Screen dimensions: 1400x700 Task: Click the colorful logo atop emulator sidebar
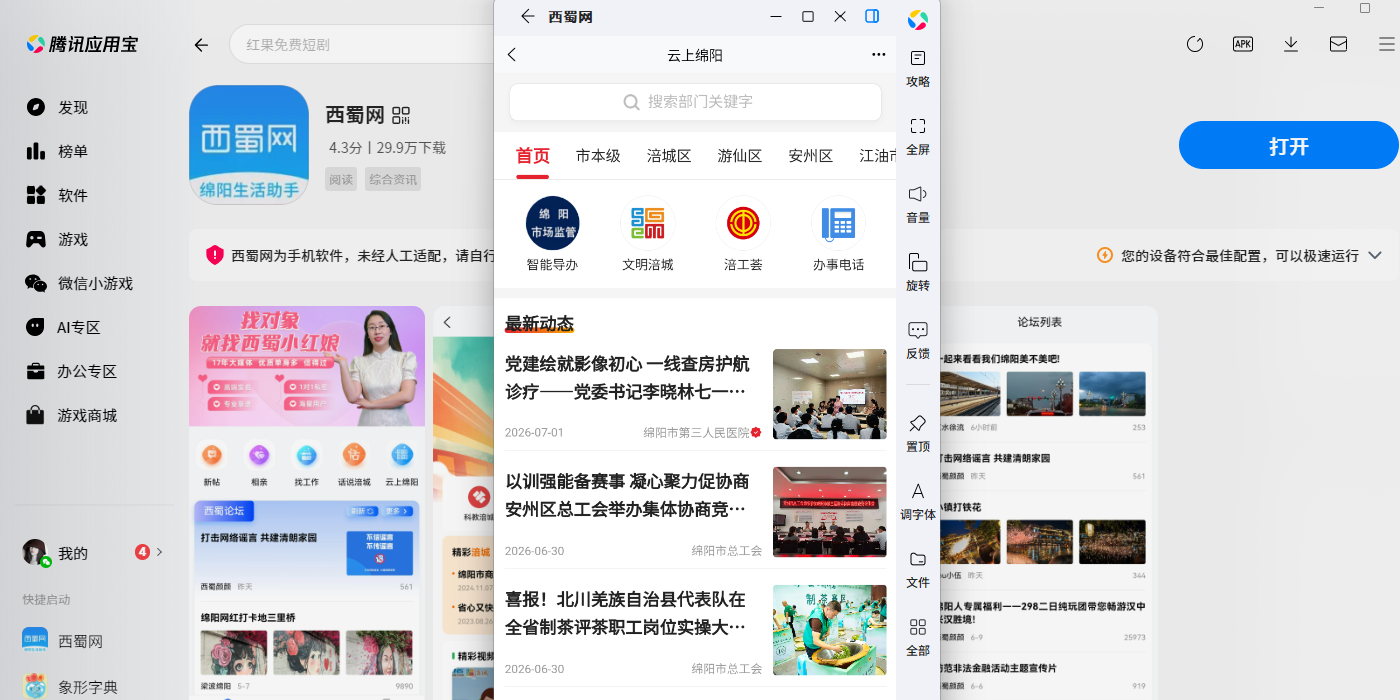point(917,19)
